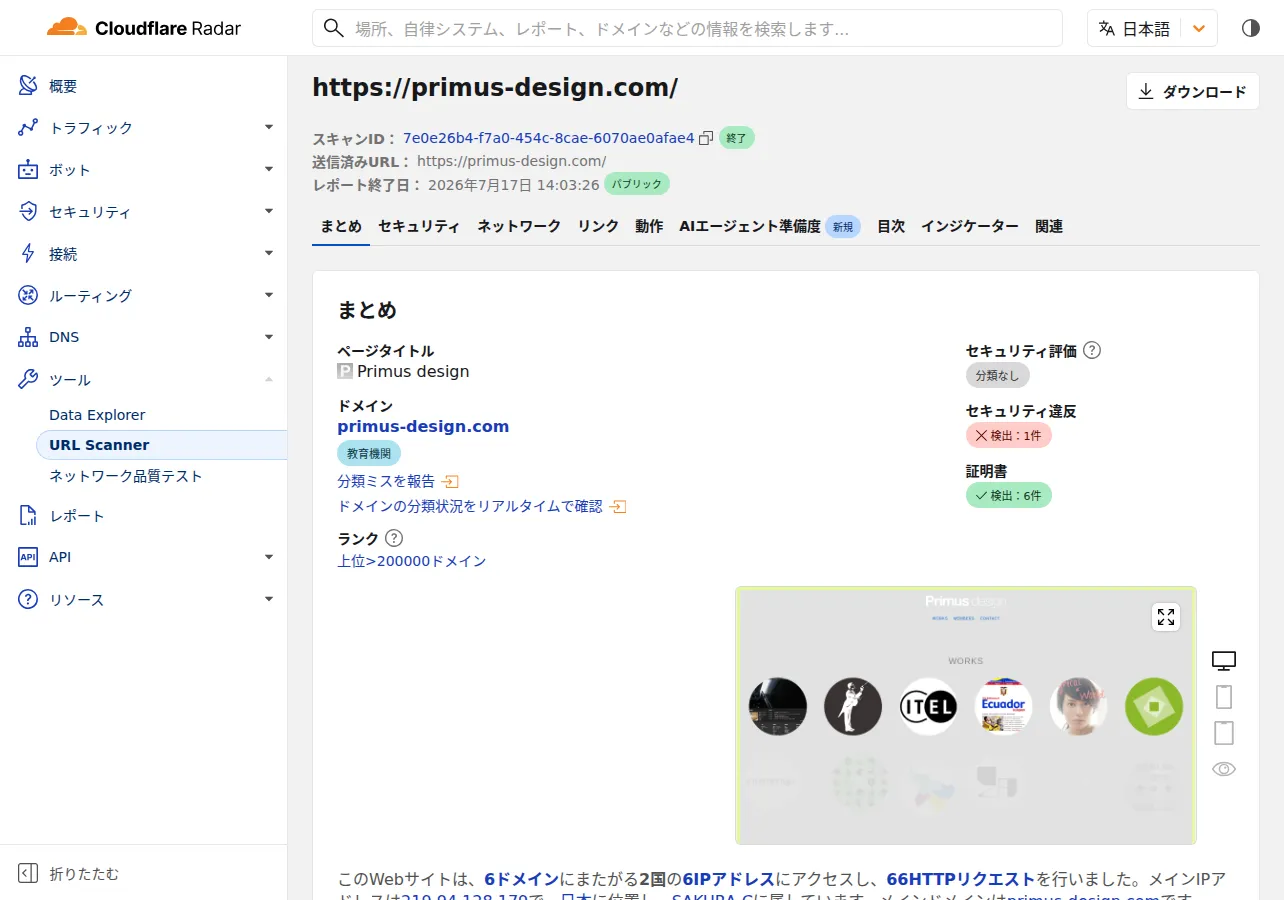Screen dimensions: 1284x900
Task: Open the 関連 tab
Action: tap(1049, 227)
